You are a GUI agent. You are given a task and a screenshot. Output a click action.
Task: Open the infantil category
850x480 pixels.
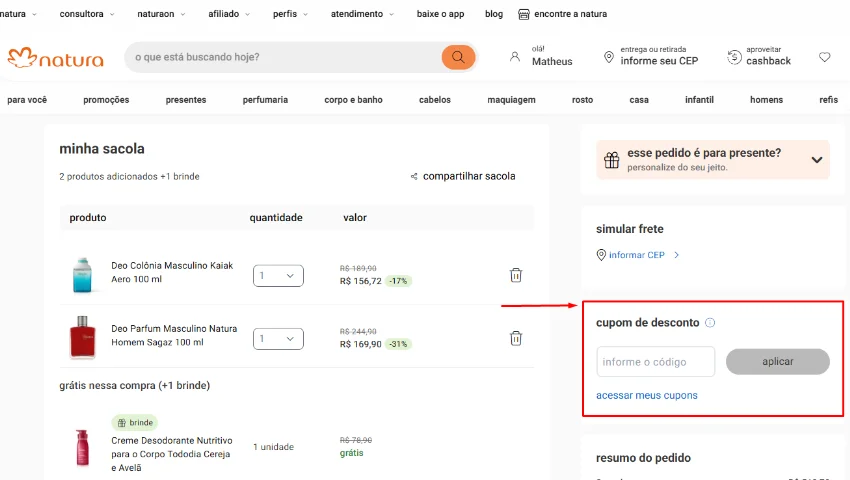(x=699, y=100)
